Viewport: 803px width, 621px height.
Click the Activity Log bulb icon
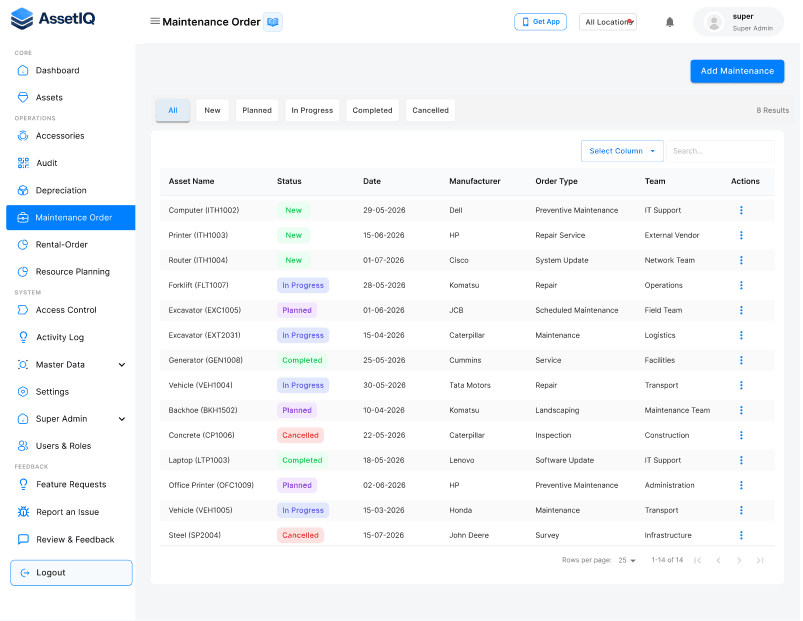tap(23, 337)
